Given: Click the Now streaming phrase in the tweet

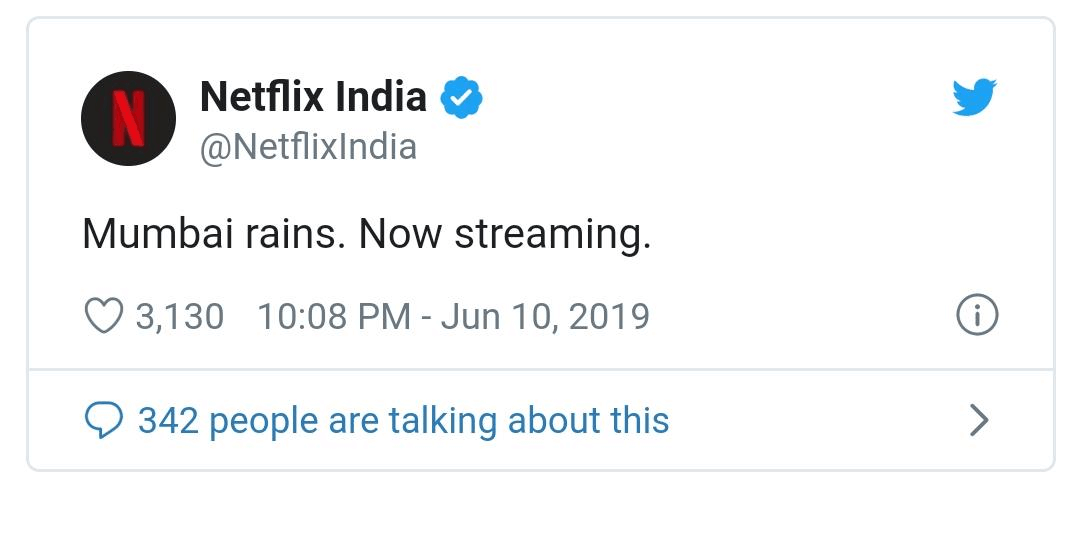Looking at the screenshot, I should 505,235.
